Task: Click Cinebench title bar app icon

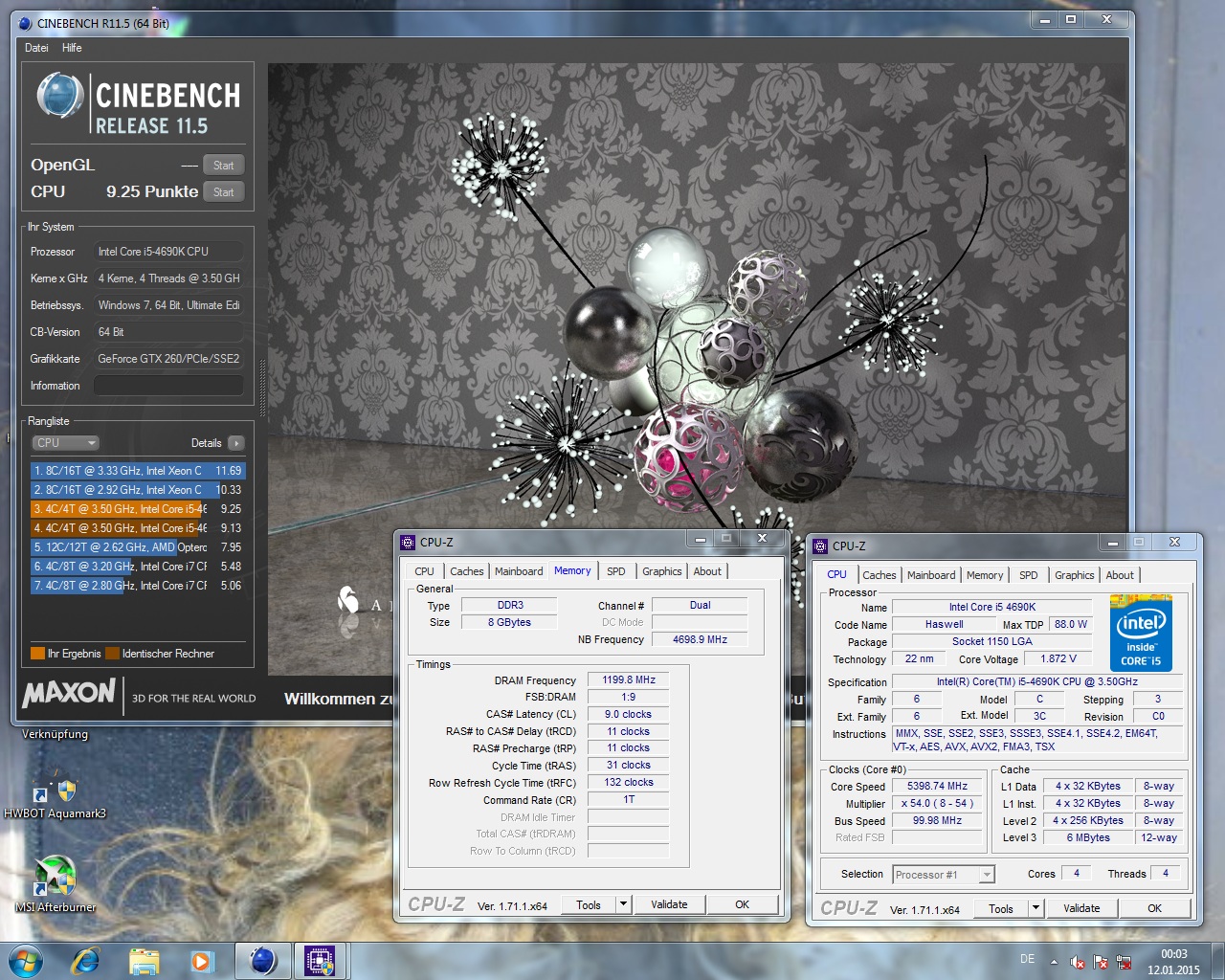Action: (x=25, y=23)
